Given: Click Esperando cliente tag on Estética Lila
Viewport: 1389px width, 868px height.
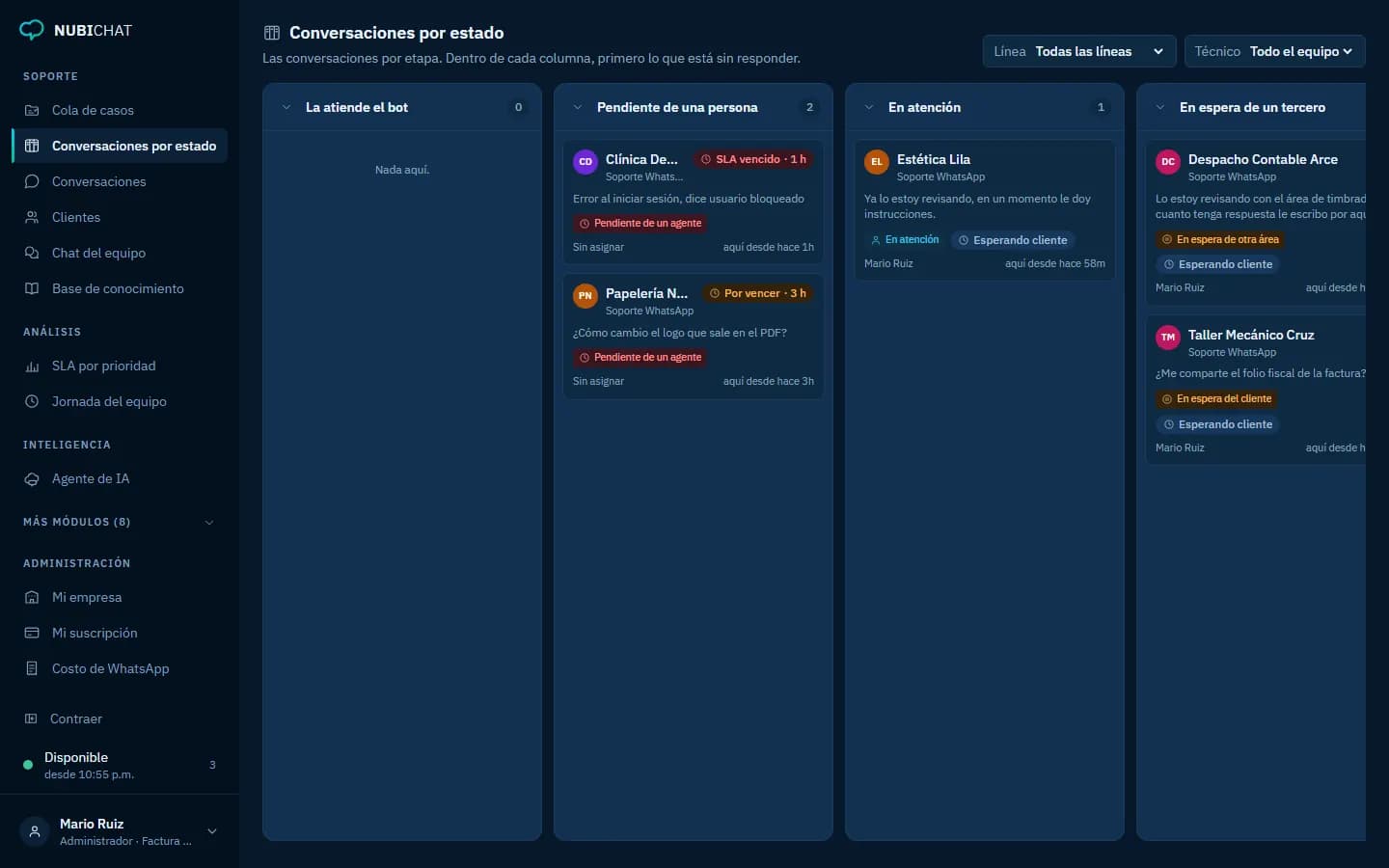Looking at the screenshot, I should click(1013, 240).
